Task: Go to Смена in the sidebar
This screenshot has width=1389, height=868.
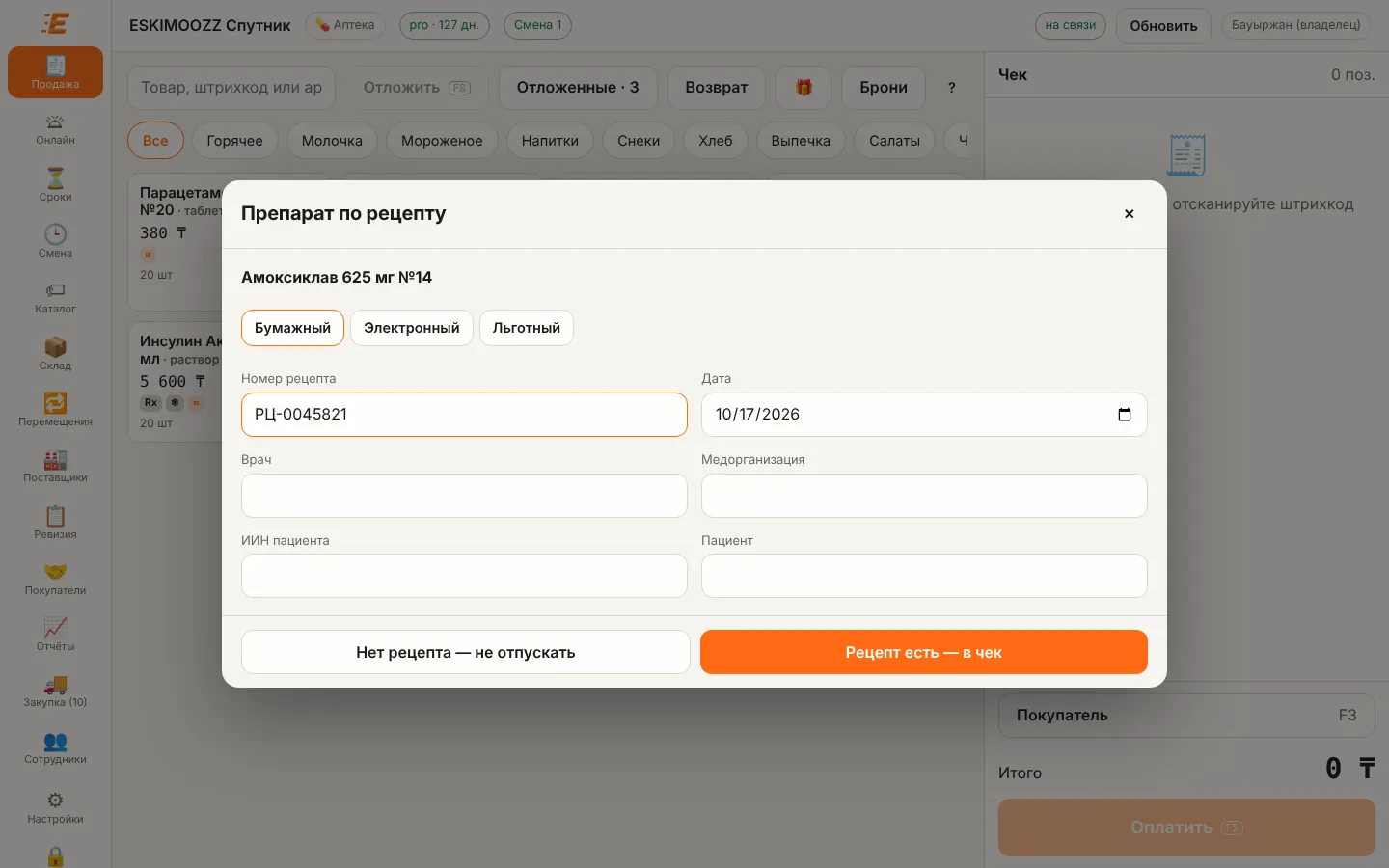Action: (x=55, y=241)
